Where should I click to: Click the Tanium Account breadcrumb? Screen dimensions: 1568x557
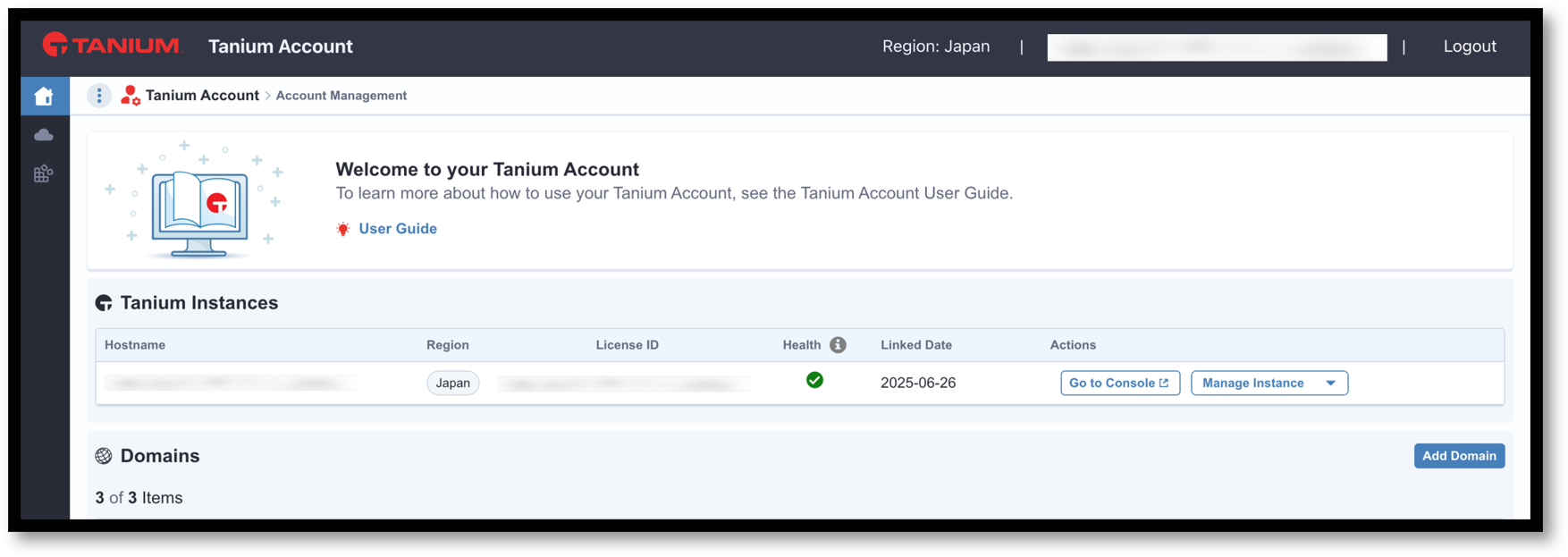tap(202, 95)
